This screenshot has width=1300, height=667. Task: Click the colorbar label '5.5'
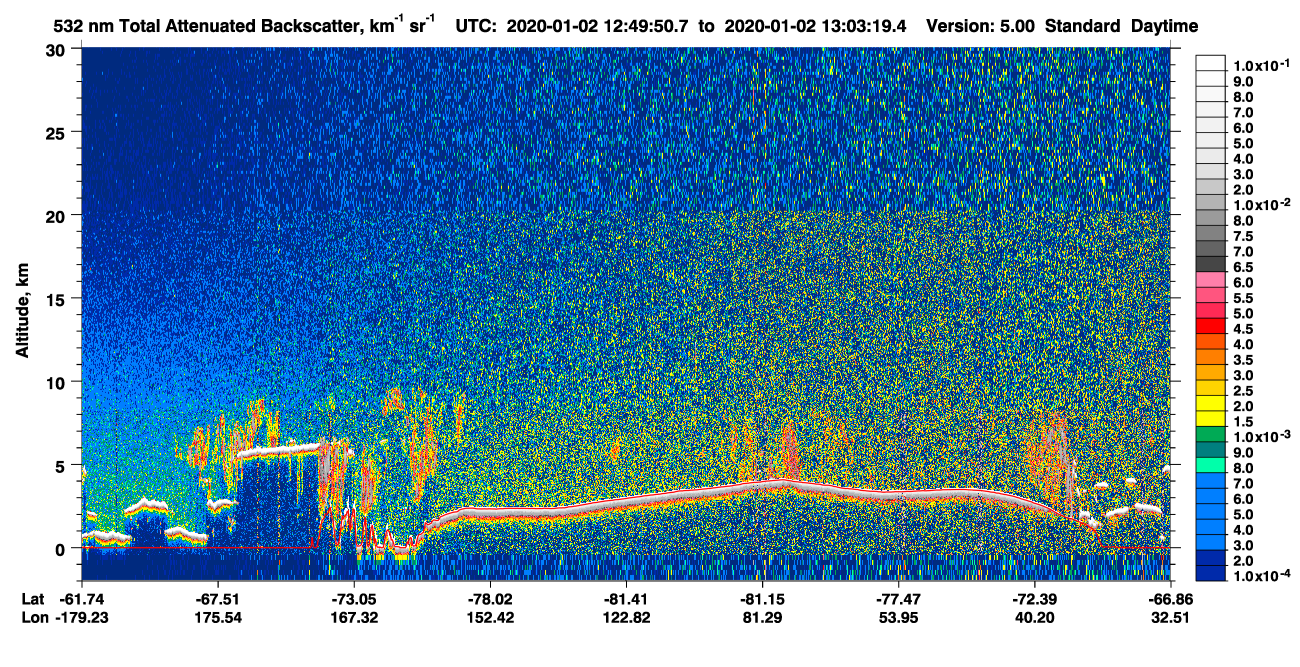[1244, 298]
